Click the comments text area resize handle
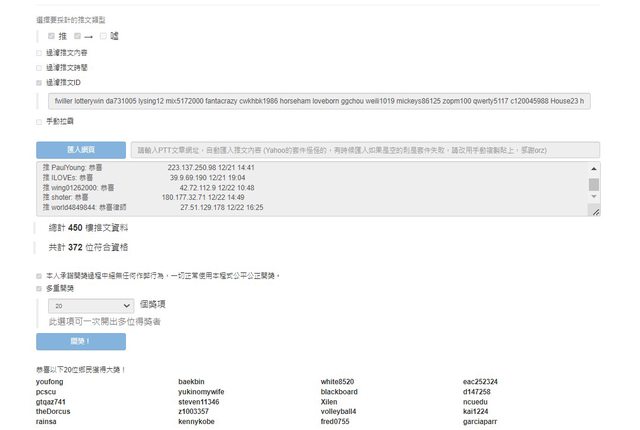Image resolution: width=640 pixels, height=430 pixels. click(595, 211)
